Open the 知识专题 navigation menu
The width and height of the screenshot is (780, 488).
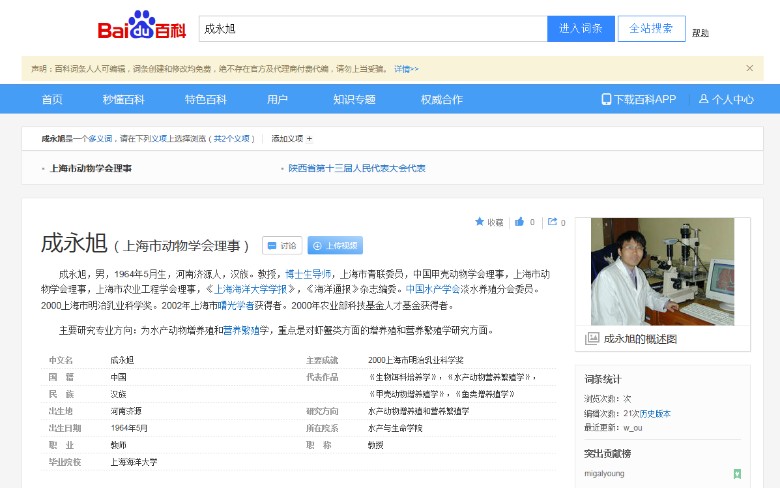pyautogui.click(x=354, y=99)
